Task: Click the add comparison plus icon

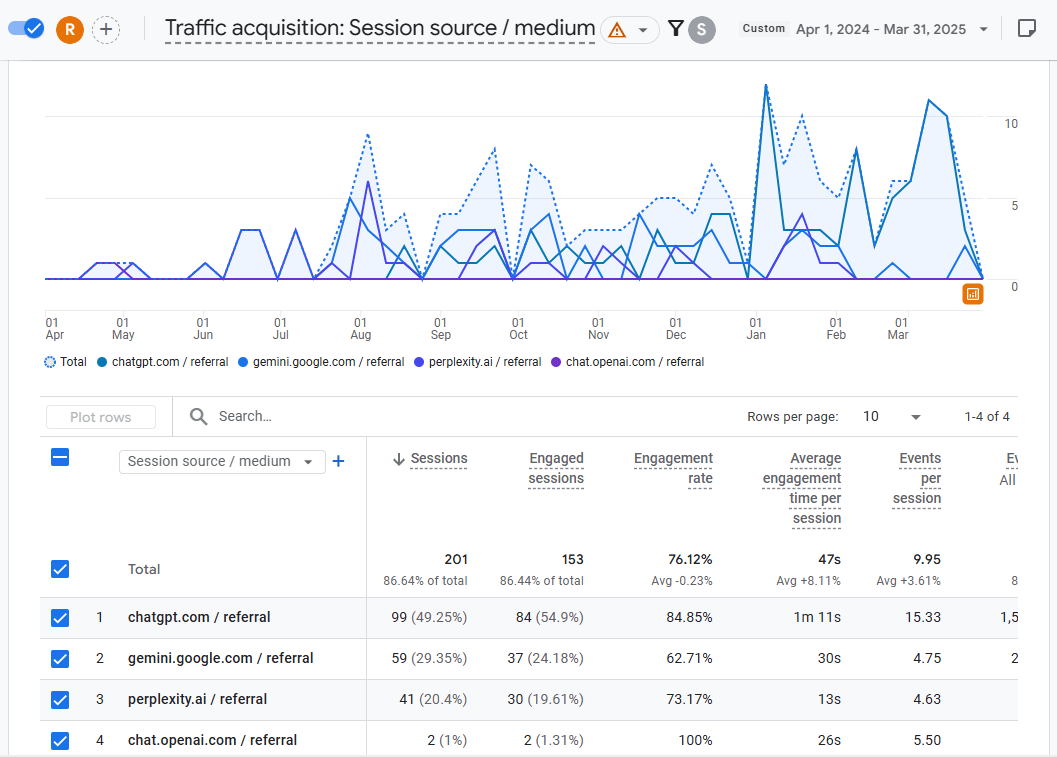Action: [106, 29]
